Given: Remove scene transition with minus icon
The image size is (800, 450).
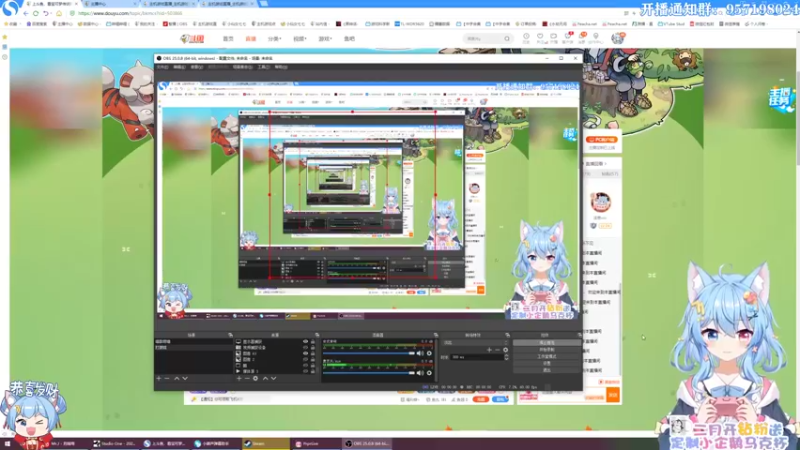Looking at the screenshot, I should 497,350.
